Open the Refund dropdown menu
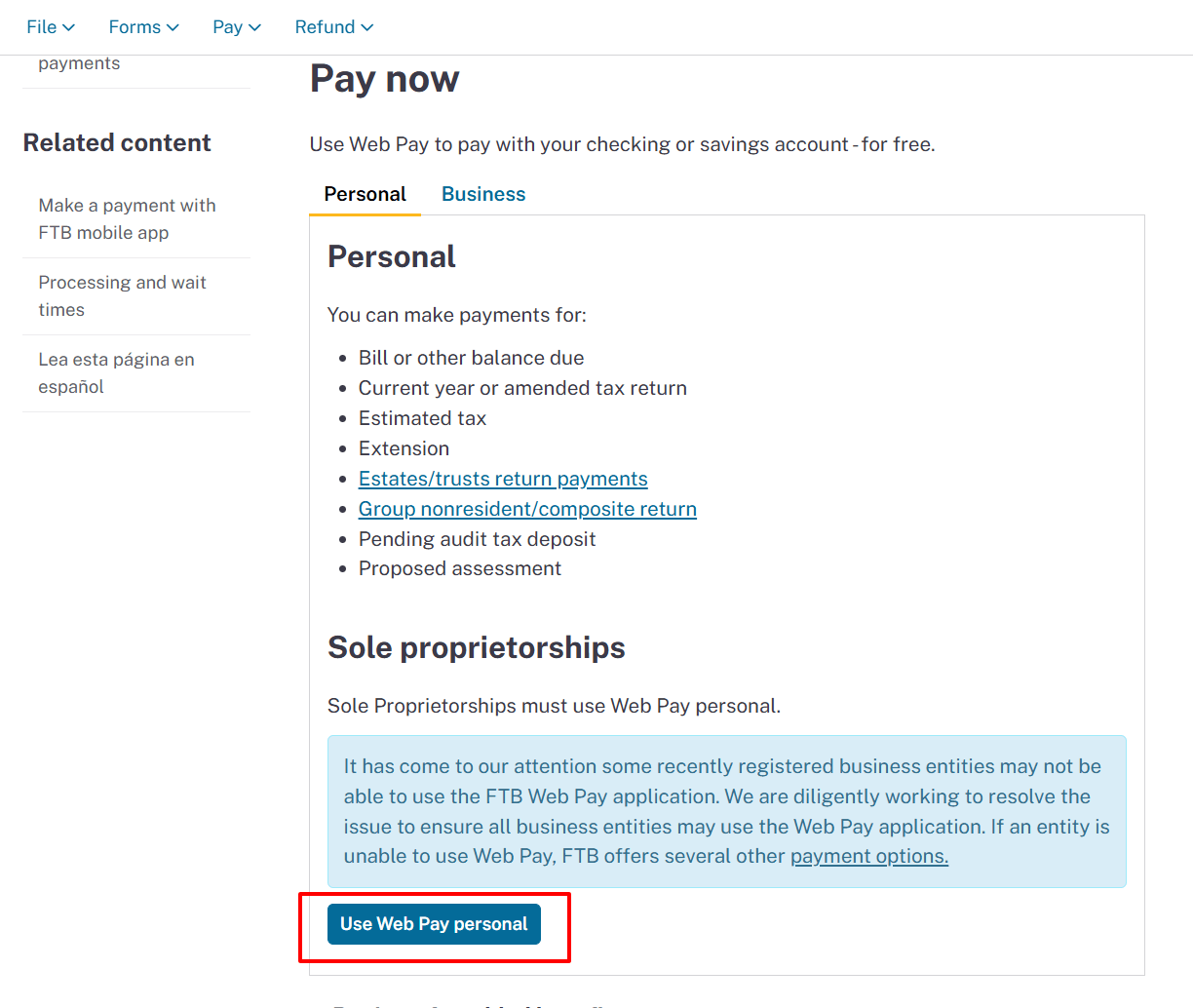The width and height of the screenshot is (1193, 1008). (x=333, y=27)
